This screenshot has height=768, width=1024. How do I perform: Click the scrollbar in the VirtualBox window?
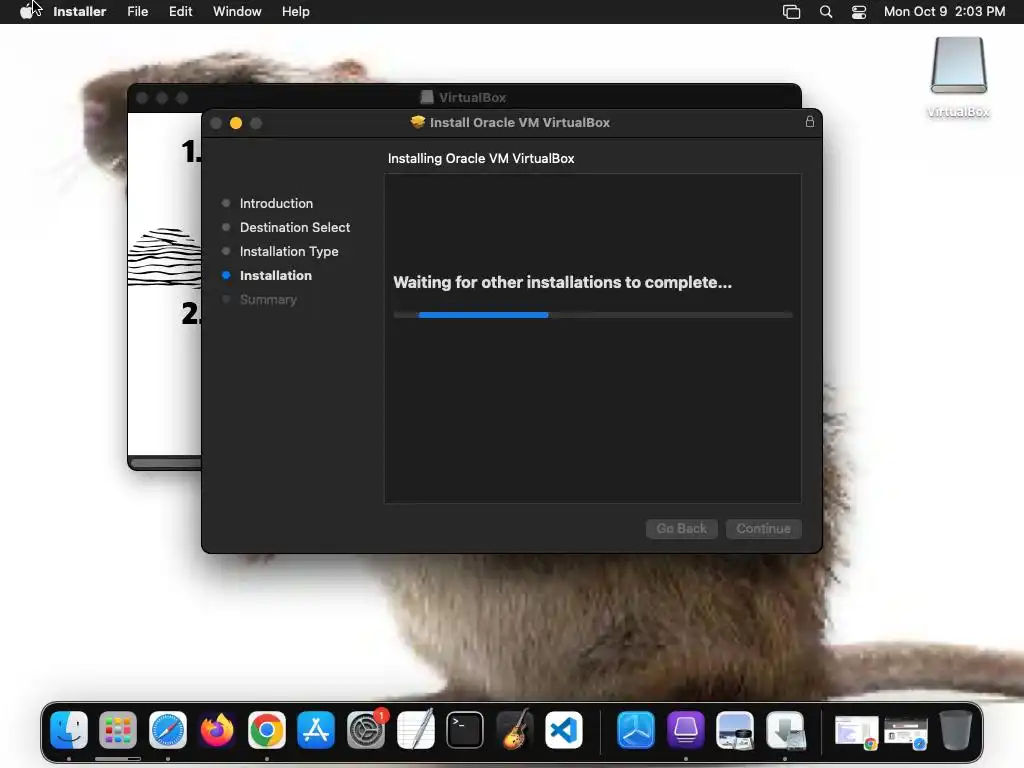(x=166, y=463)
